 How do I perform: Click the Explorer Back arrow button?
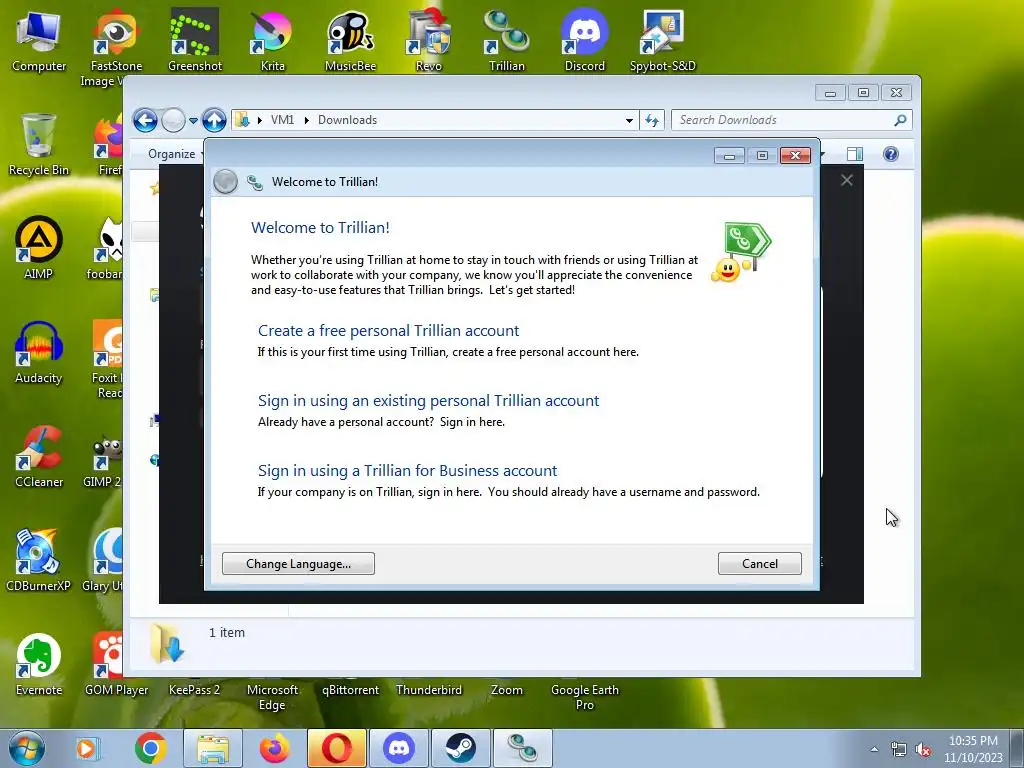pos(145,120)
